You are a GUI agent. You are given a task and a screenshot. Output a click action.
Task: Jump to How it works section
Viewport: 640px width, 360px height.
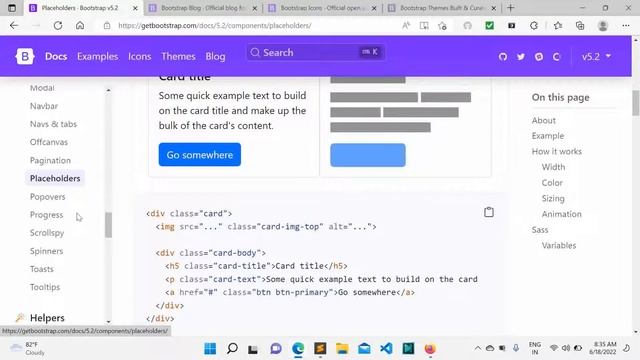click(x=556, y=151)
